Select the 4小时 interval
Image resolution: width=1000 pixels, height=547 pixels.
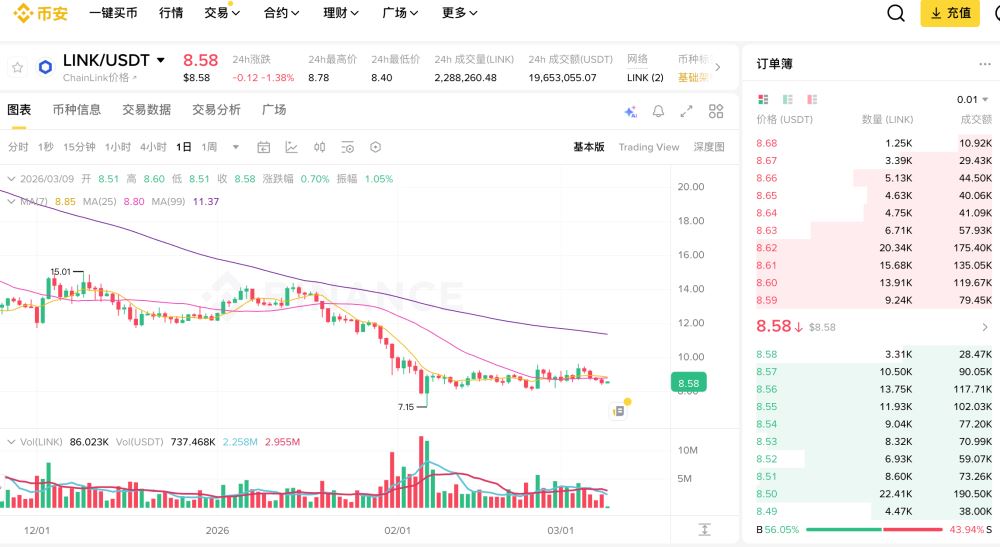coord(153,147)
